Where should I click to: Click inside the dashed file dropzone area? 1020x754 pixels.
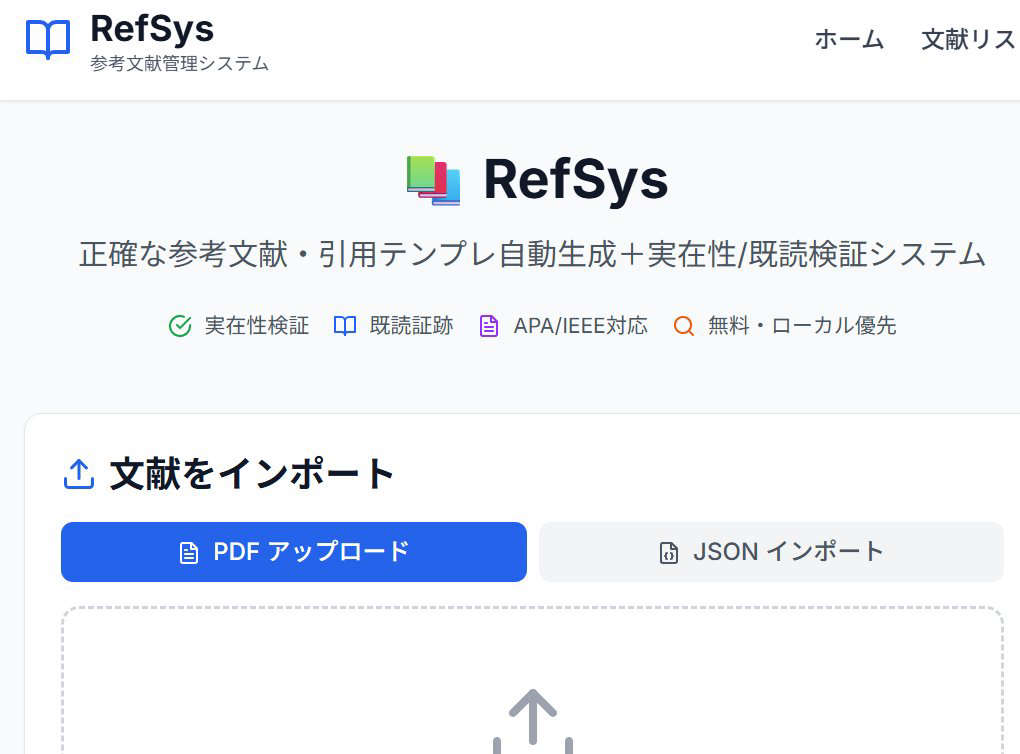tap(531, 680)
